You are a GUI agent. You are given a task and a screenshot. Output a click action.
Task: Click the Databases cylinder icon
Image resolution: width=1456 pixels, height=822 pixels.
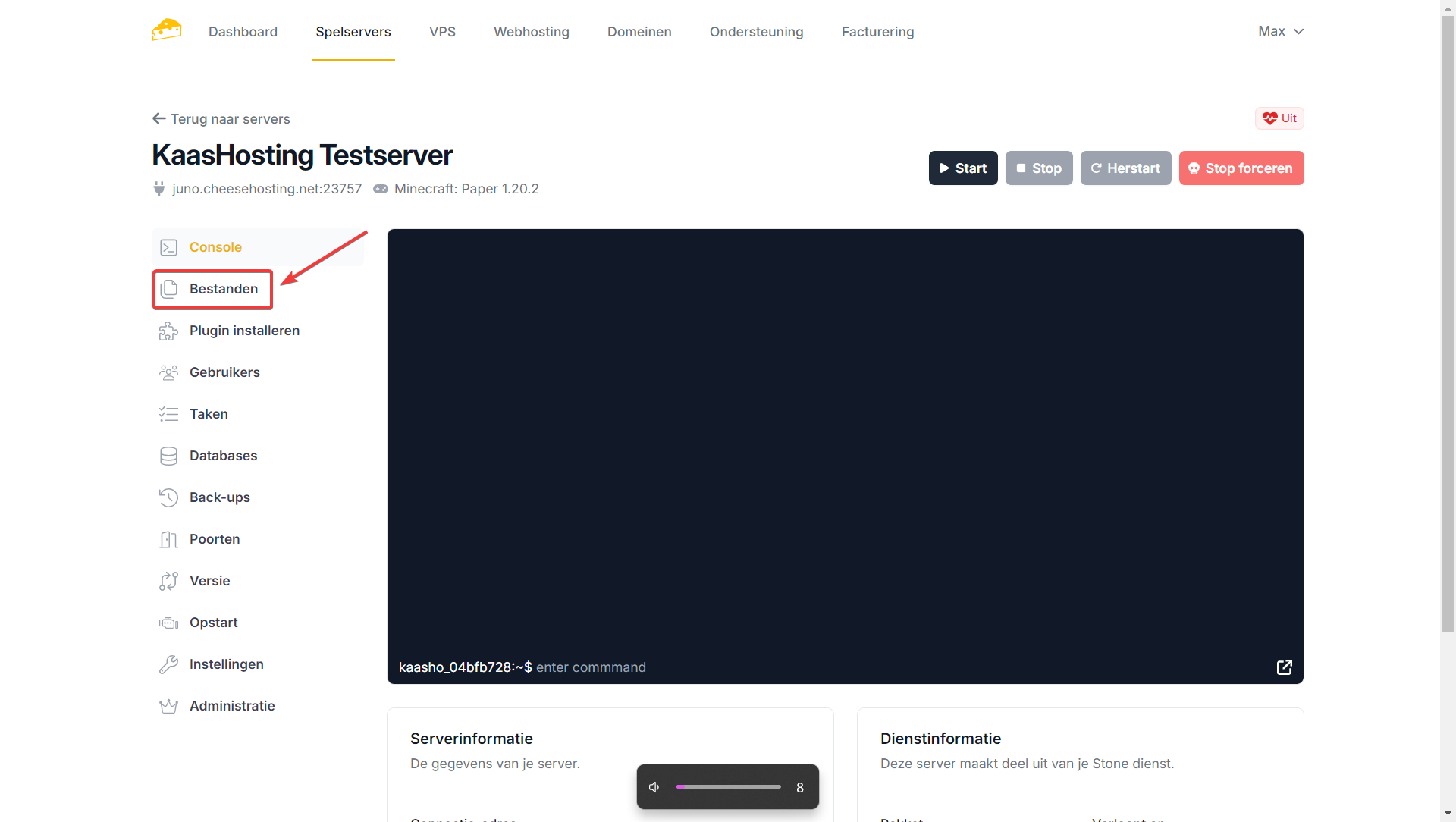pyautogui.click(x=168, y=456)
